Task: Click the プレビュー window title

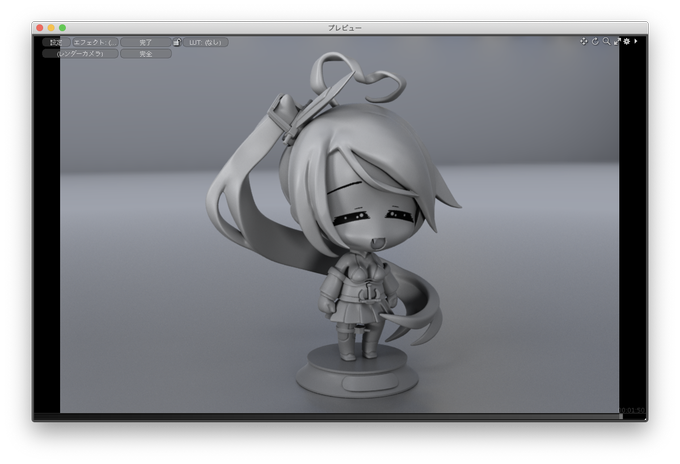Action: pos(345,28)
